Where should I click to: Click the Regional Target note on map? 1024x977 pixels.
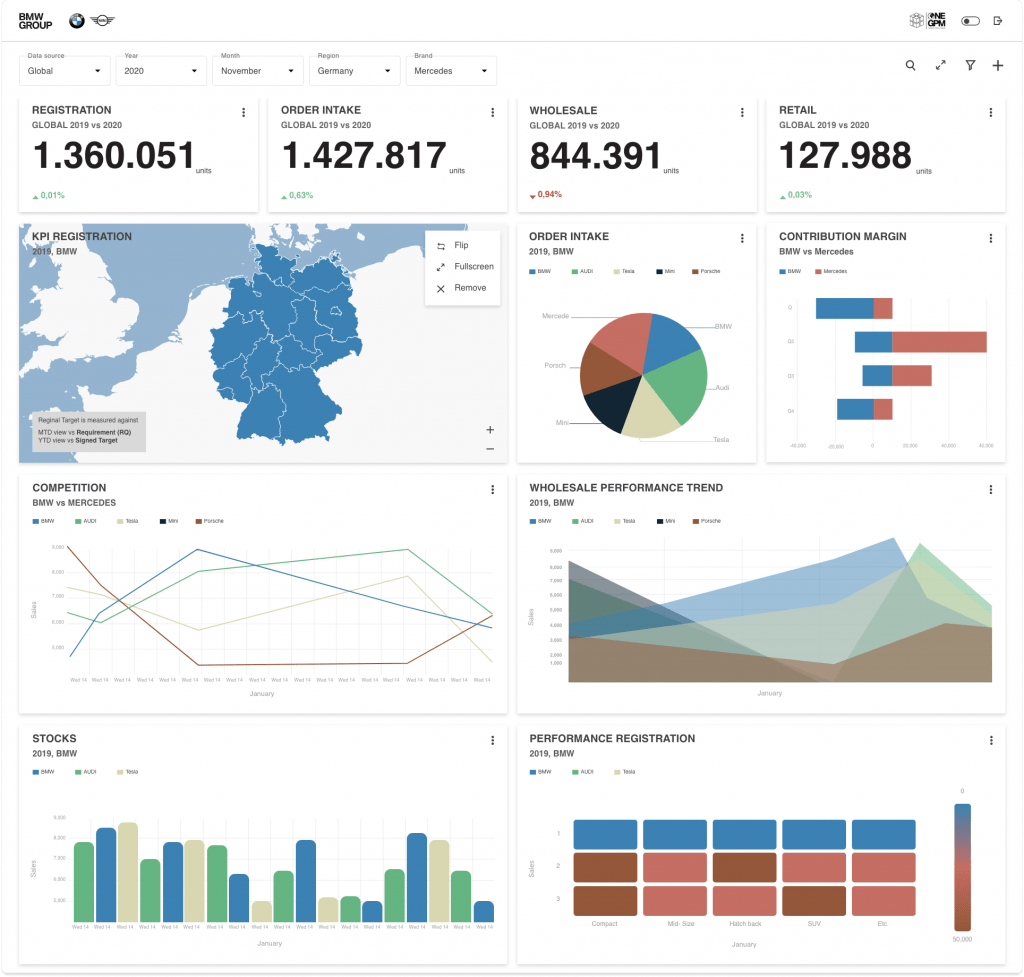click(89, 431)
